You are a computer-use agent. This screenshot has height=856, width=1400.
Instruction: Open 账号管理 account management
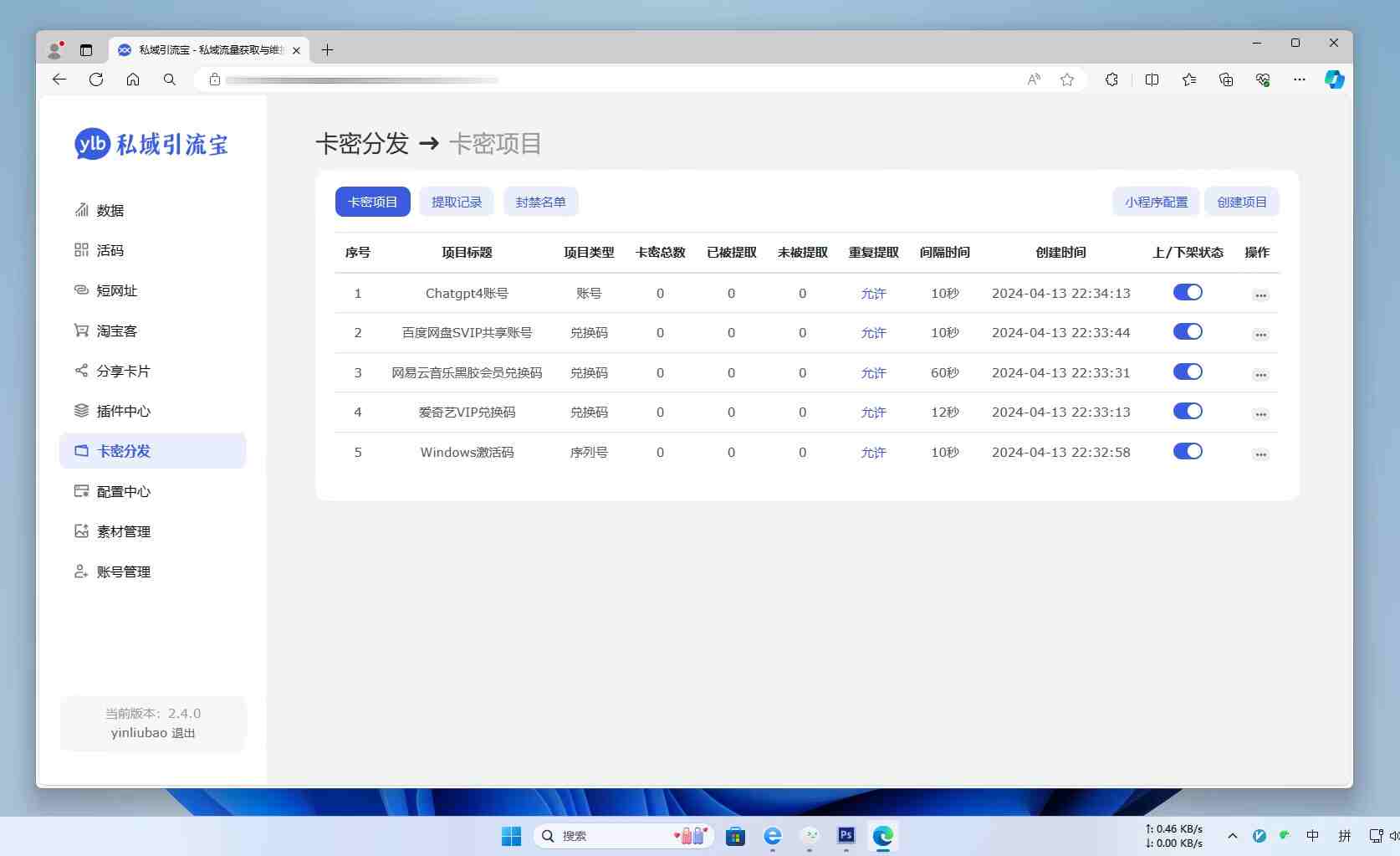(123, 572)
